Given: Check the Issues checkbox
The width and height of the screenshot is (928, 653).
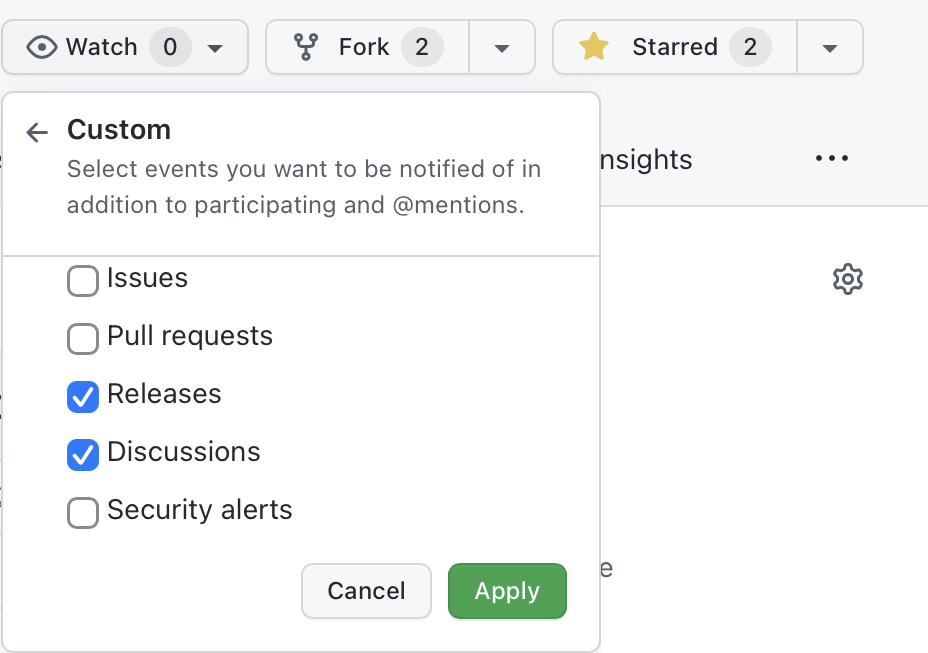Looking at the screenshot, I should tap(83, 281).
